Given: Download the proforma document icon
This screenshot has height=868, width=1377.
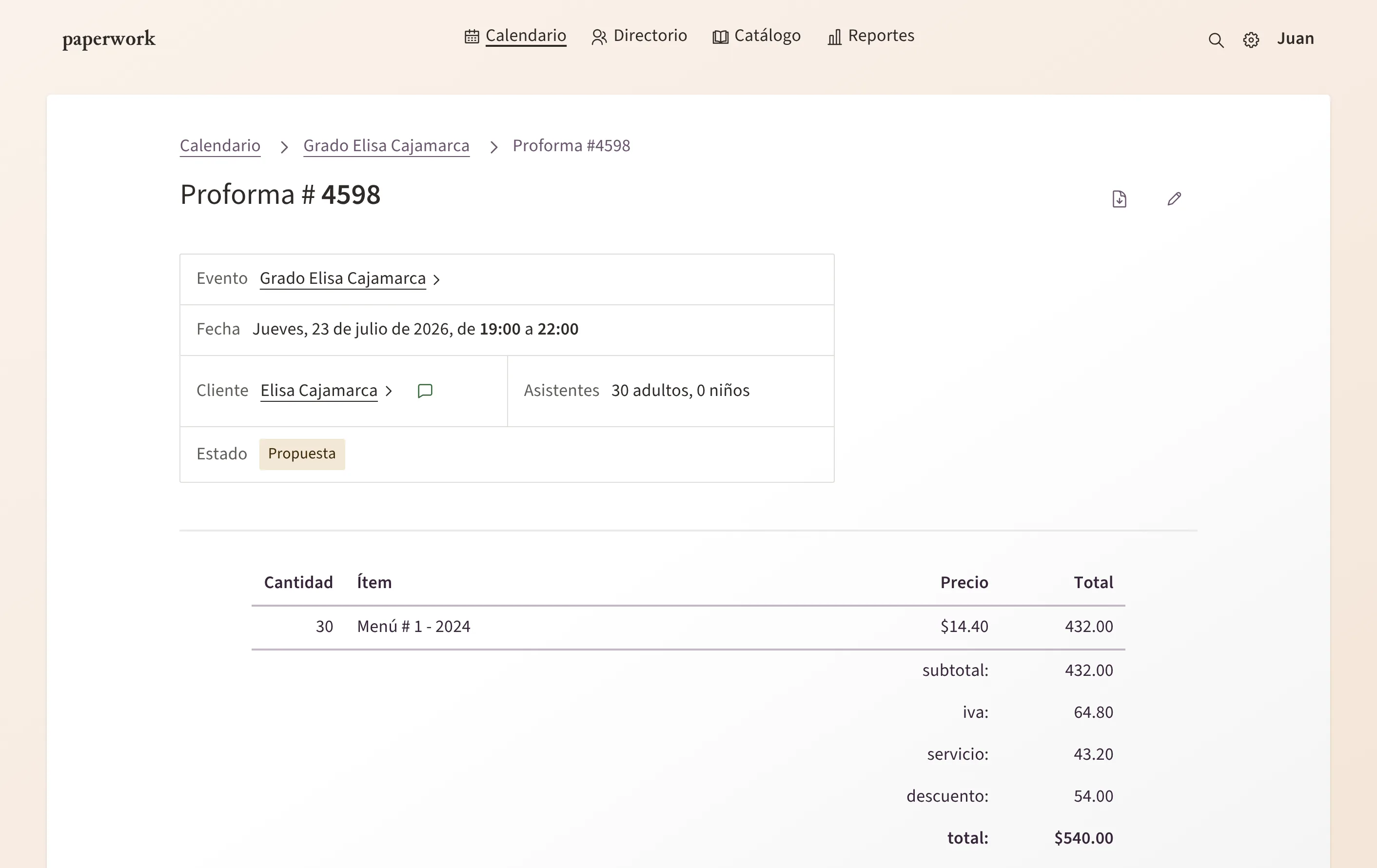Looking at the screenshot, I should click(x=1119, y=199).
